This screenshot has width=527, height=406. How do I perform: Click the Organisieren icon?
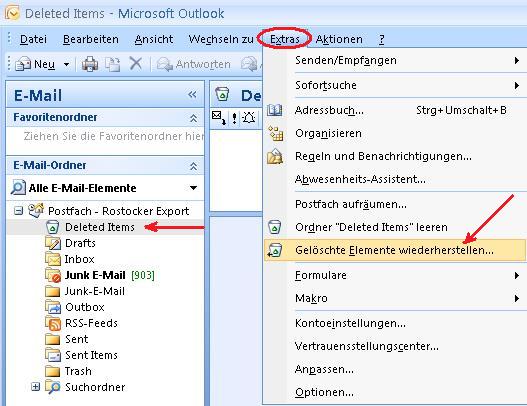(275, 133)
